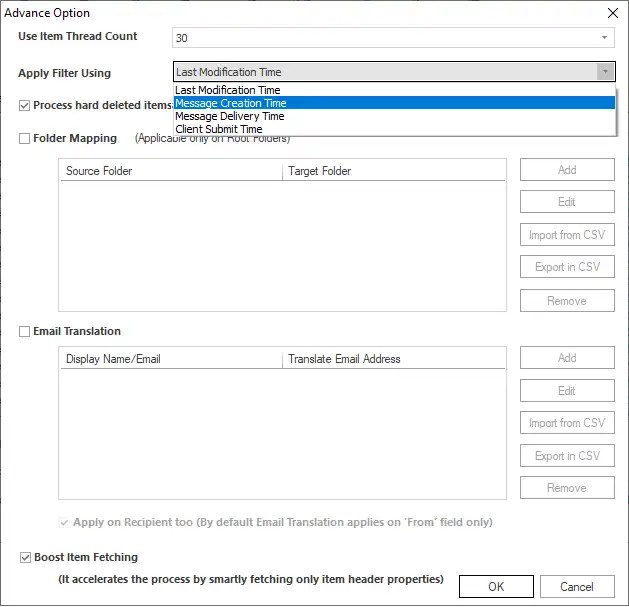Viewport: 629px width, 607px height.
Task: Enable the Folder Mapping checkbox
Action: coord(24,138)
